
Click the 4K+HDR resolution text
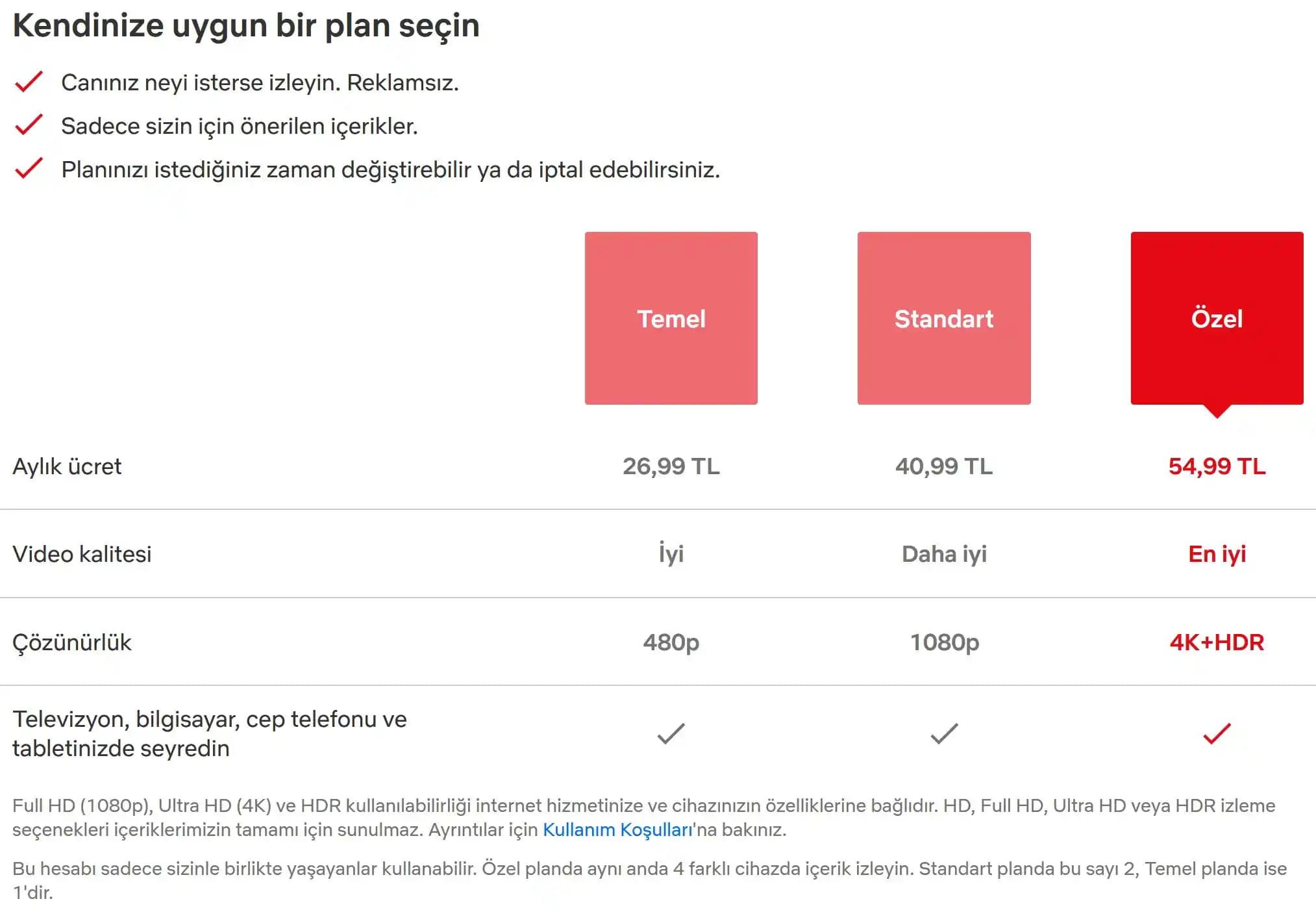point(1217,643)
